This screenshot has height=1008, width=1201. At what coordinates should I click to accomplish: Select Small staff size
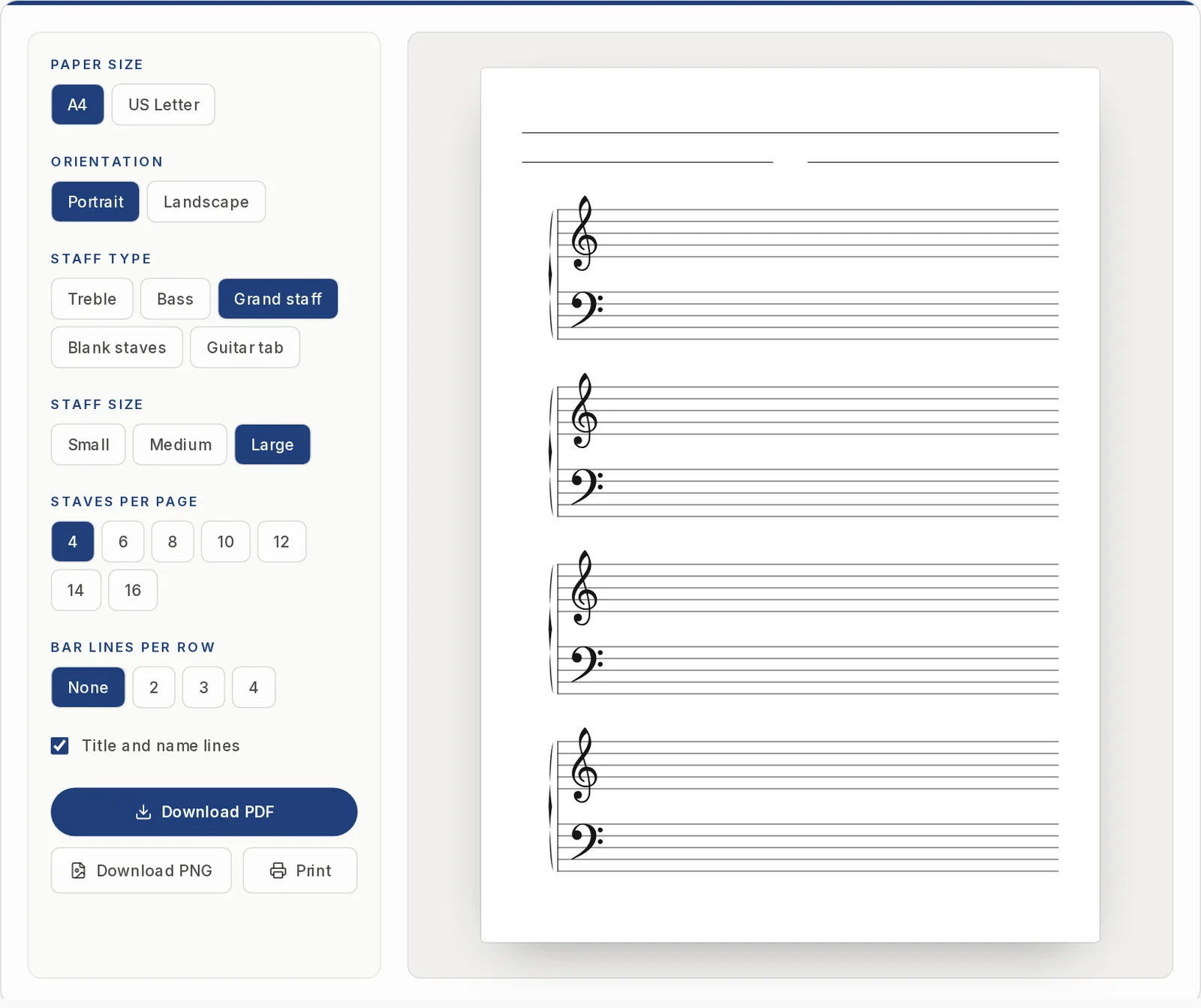tap(89, 444)
